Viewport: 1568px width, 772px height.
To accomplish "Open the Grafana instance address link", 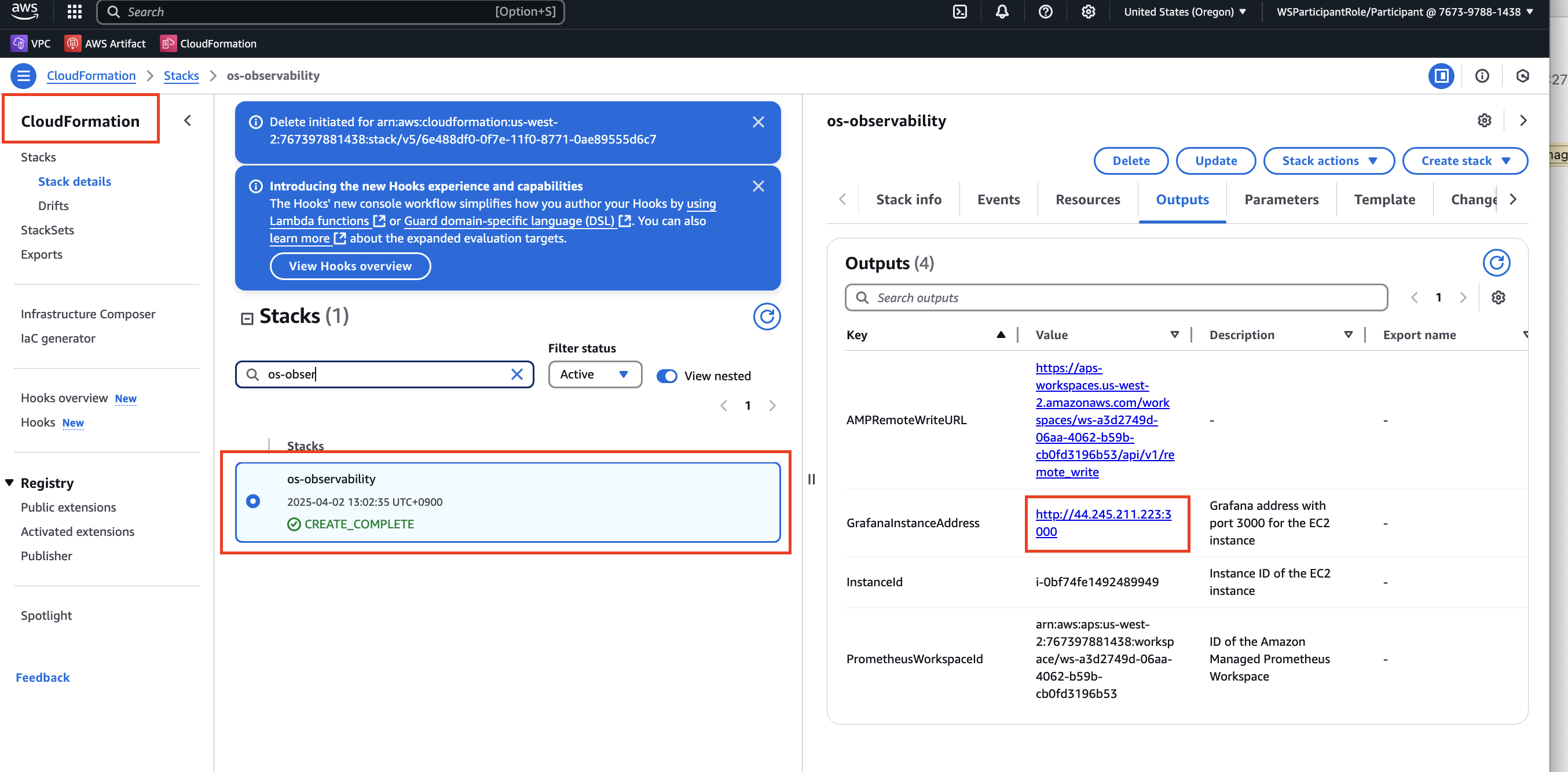I will click(1102, 523).
